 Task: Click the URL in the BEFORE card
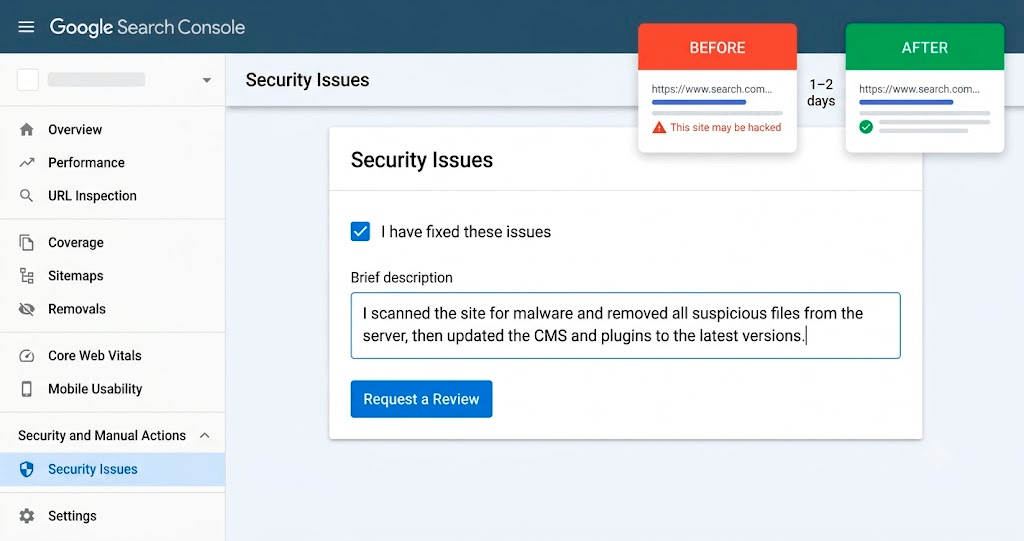pos(712,89)
